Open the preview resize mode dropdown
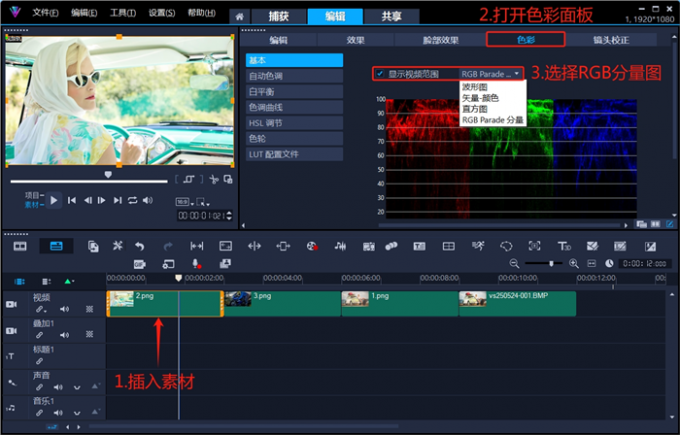Screen dimensions: 680x435 pos(203,202)
